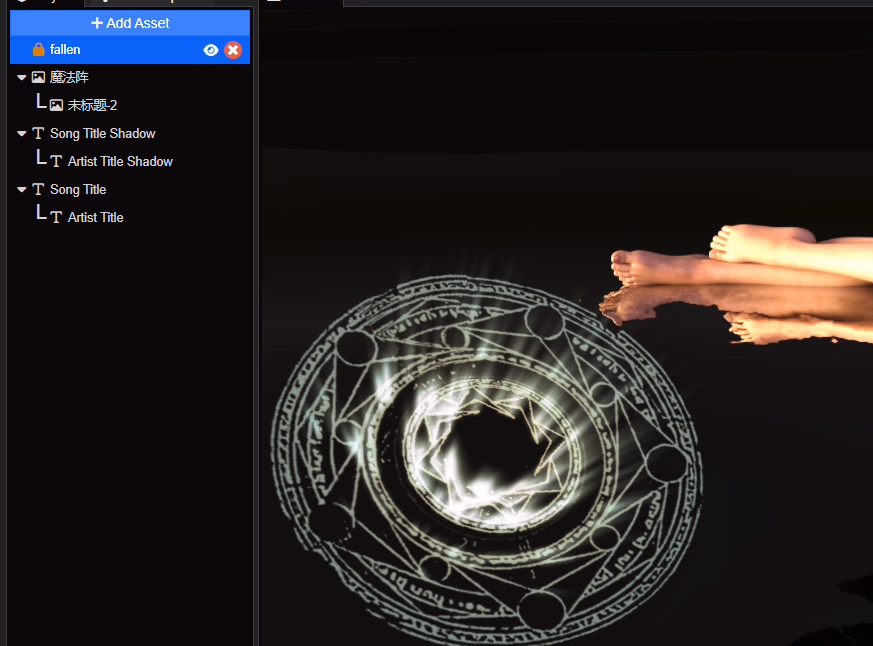Collapse the 魔法阵 layer group
This screenshot has height=646, width=873.
pos(22,77)
